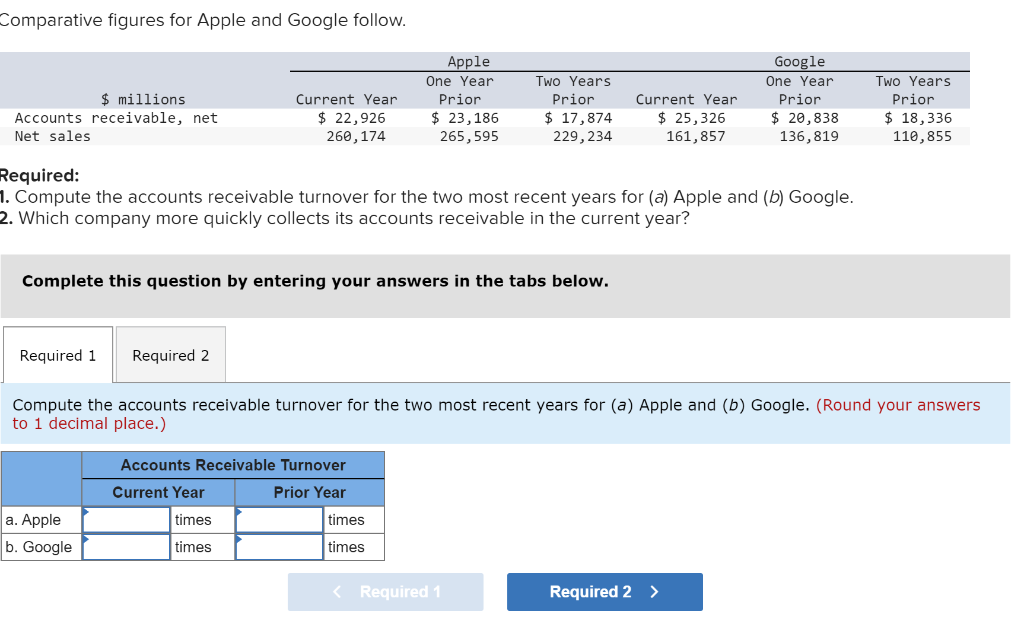Click the Prior Year column header
This screenshot has width=1024, height=630.
310,492
